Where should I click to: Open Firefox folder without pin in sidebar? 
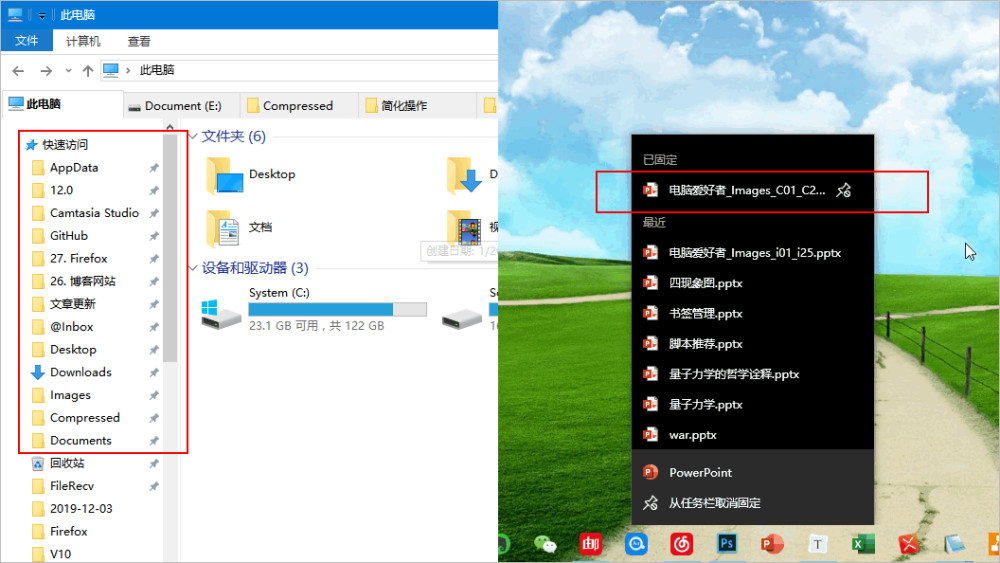(68, 531)
